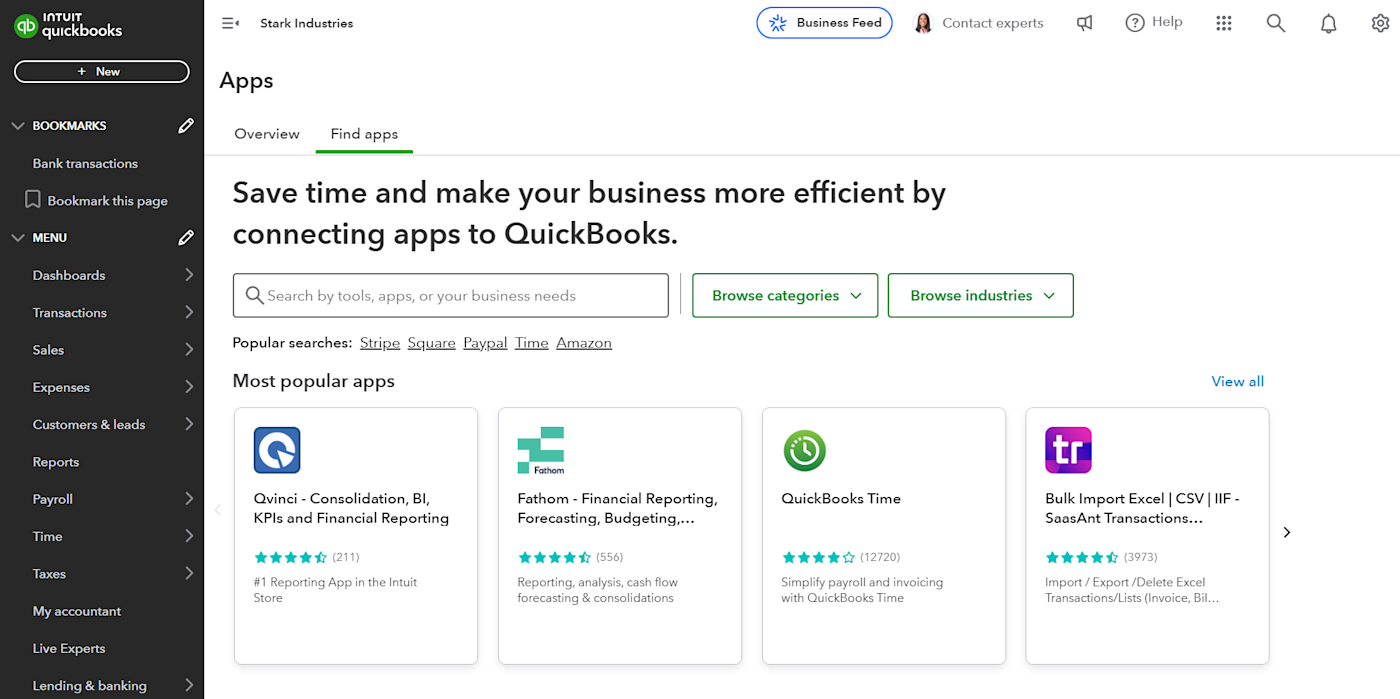Switch to the Overview tab
The width and height of the screenshot is (1400, 699).
pyautogui.click(x=267, y=134)
